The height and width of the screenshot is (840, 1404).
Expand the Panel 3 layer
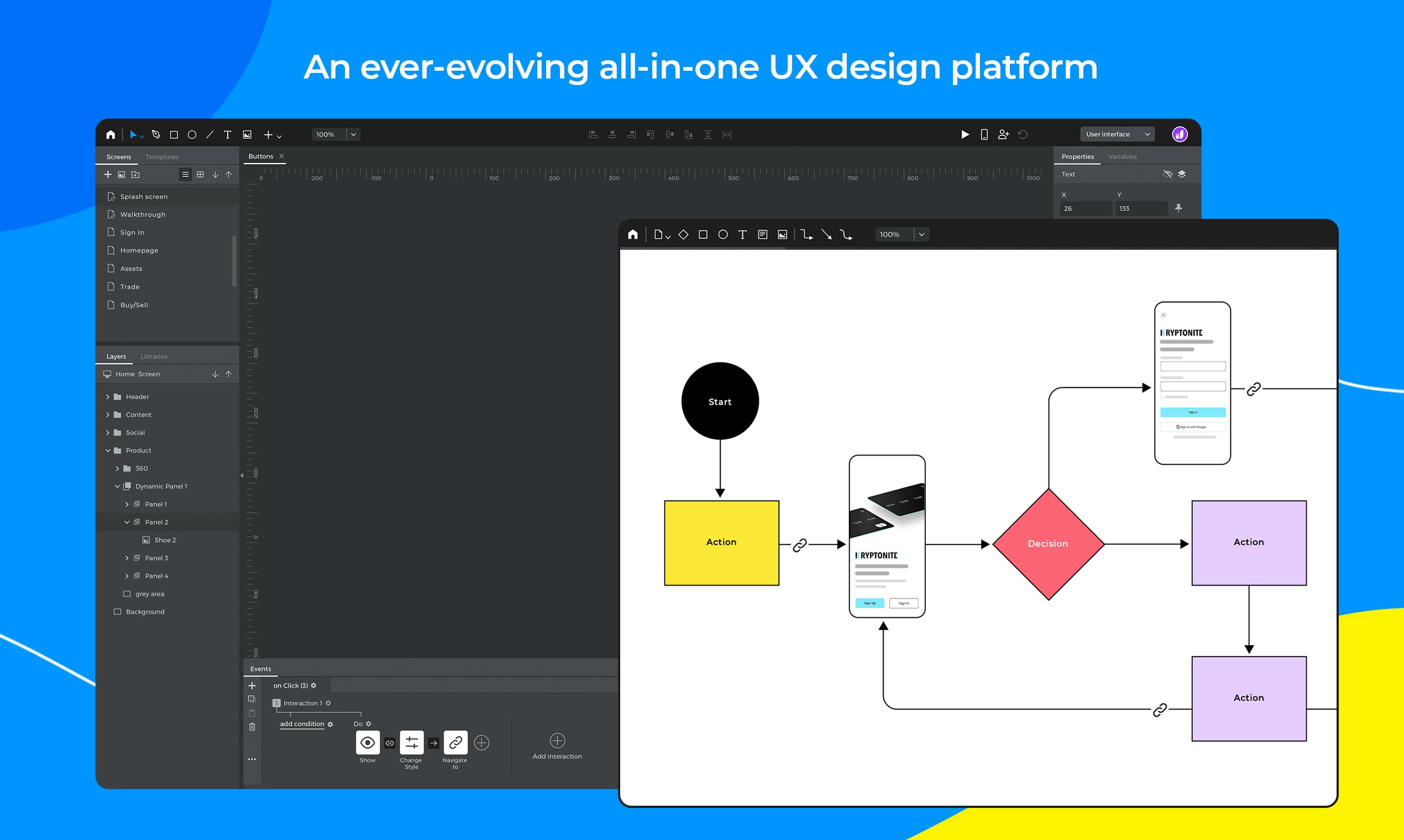127,558
